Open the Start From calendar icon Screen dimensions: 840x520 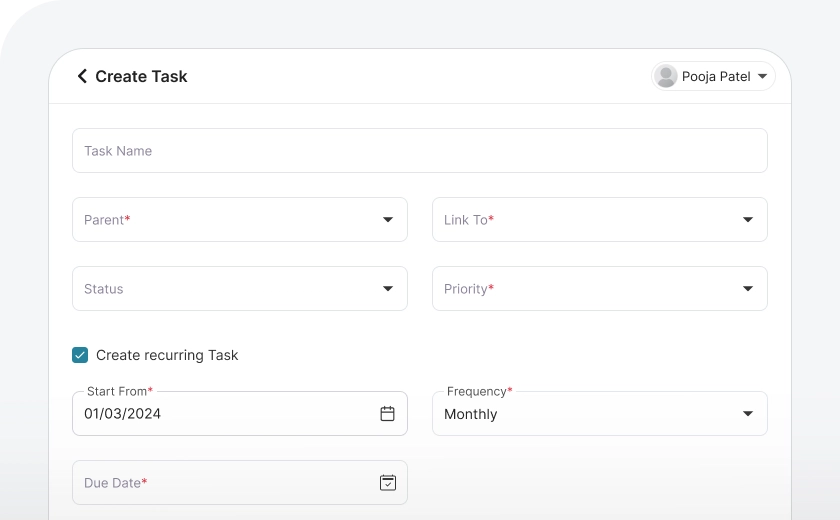[387, 414]
